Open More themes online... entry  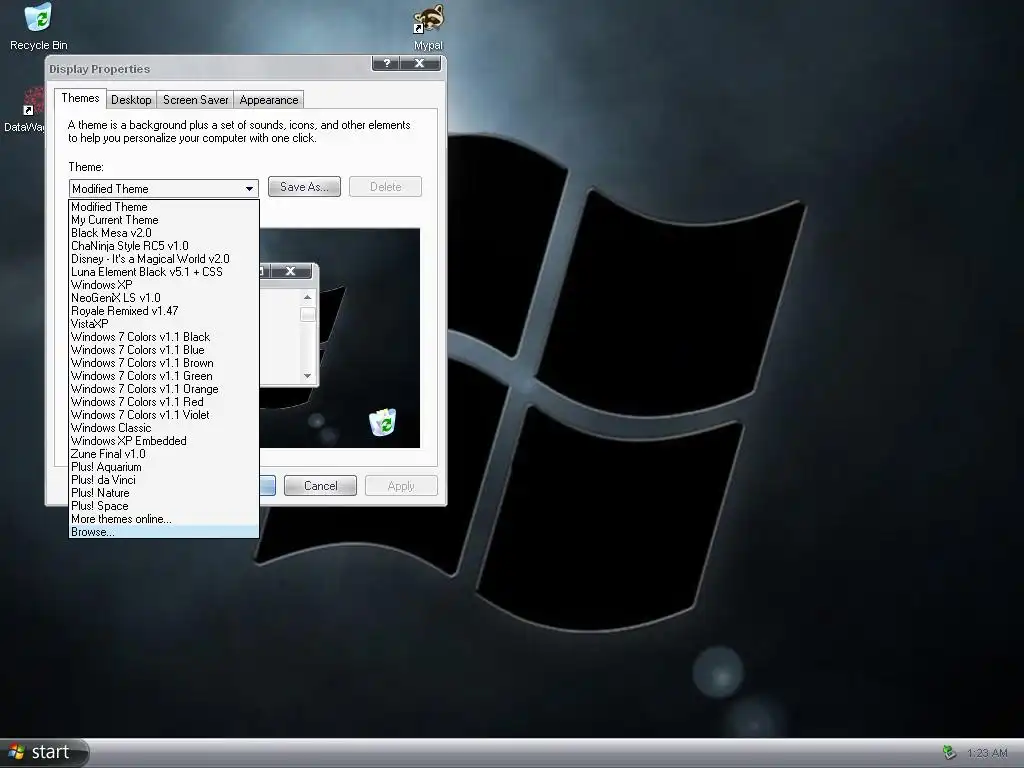[x=164, y=519]
